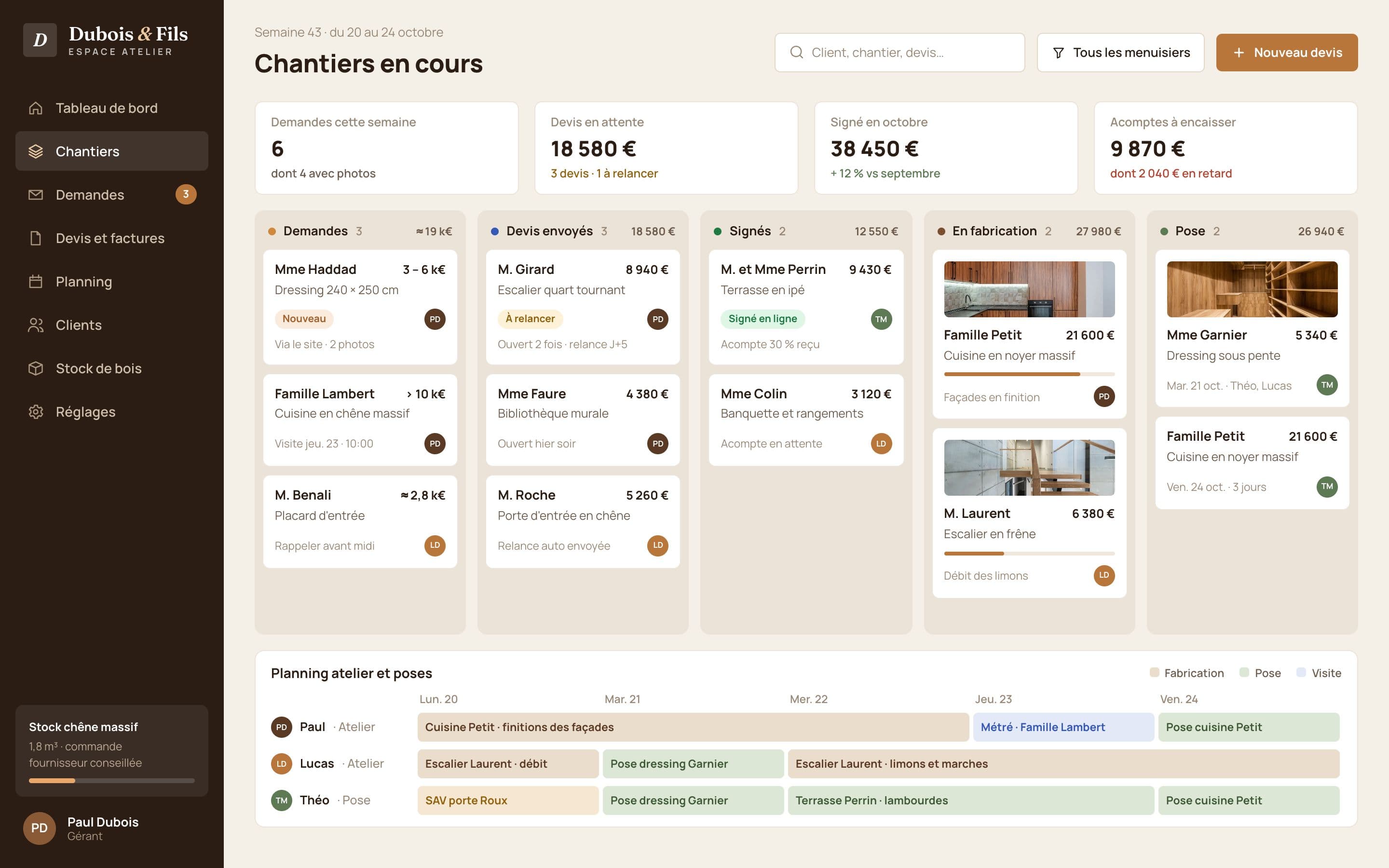
Task: Click the search field for client, chantier, devis
Action: point(899,52)
